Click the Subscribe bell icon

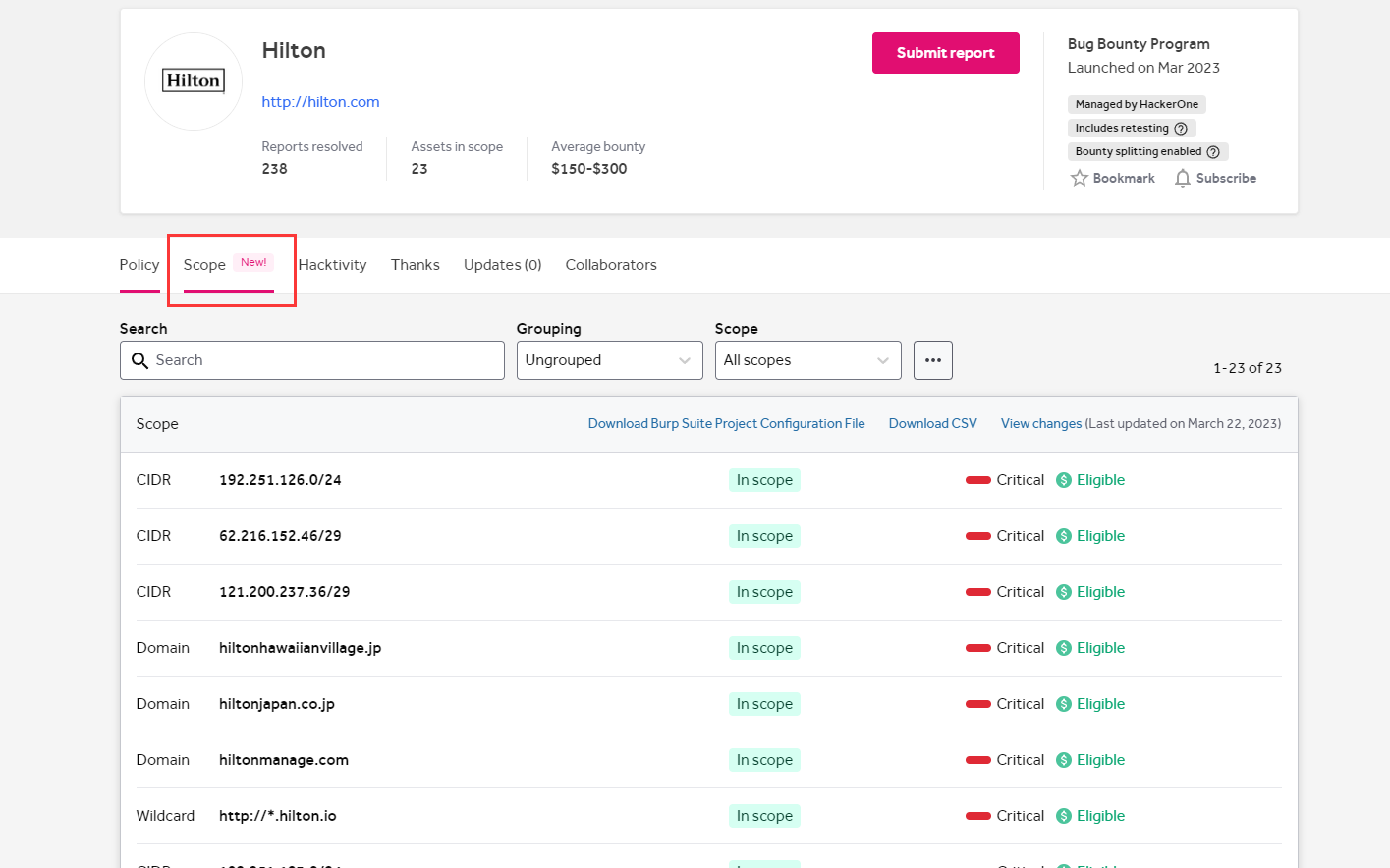point(1183,178)
